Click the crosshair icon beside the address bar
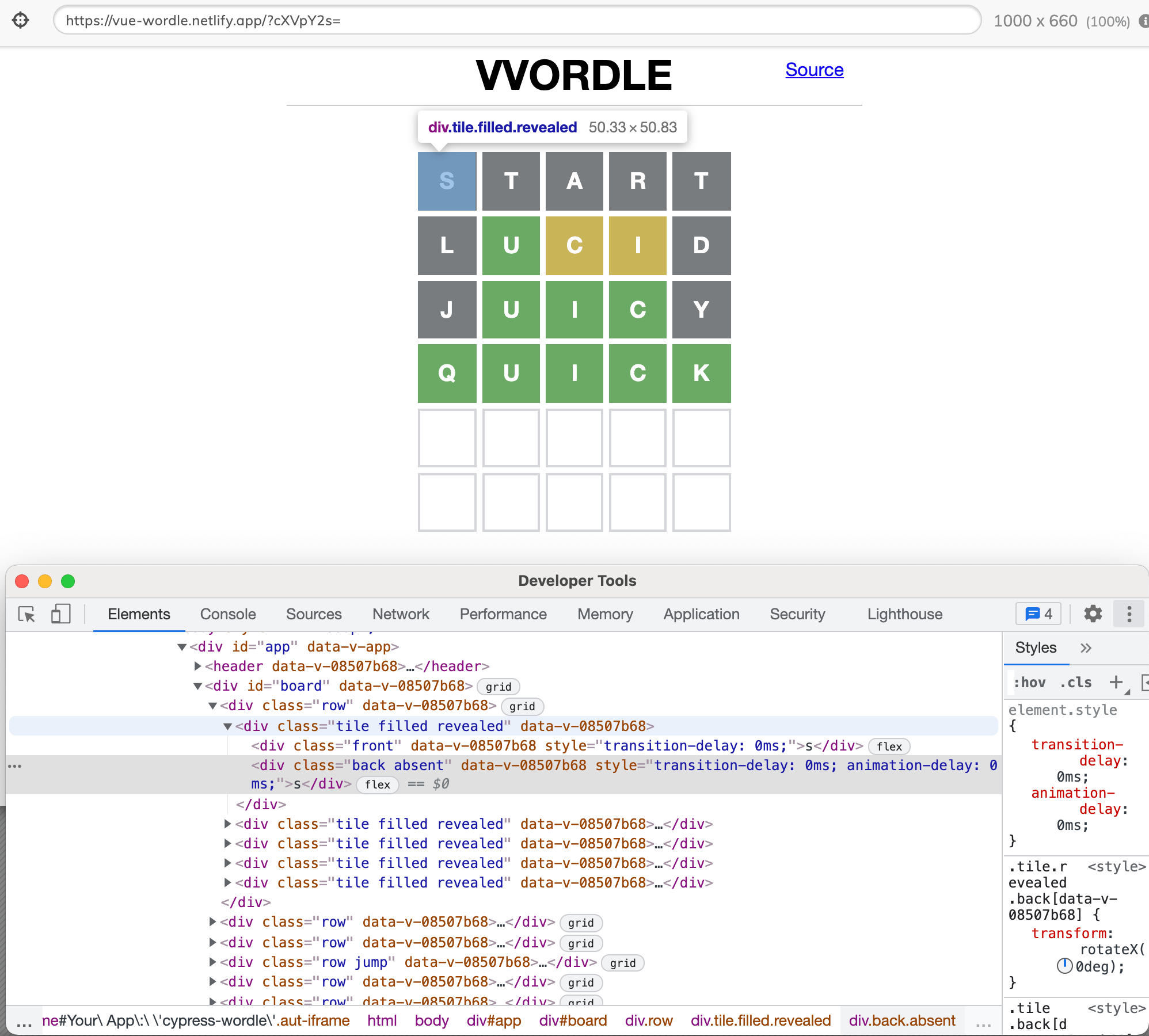1149x1036 pixels. (21, 21)
